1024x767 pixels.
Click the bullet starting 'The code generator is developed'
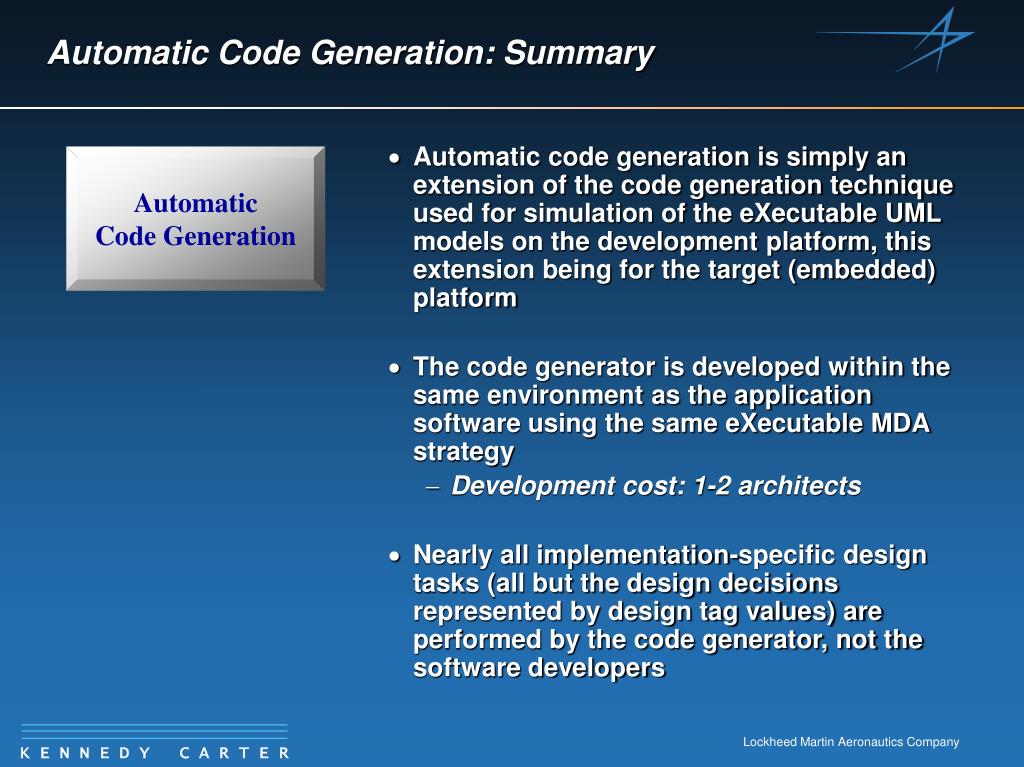click(x=681, y=409)
